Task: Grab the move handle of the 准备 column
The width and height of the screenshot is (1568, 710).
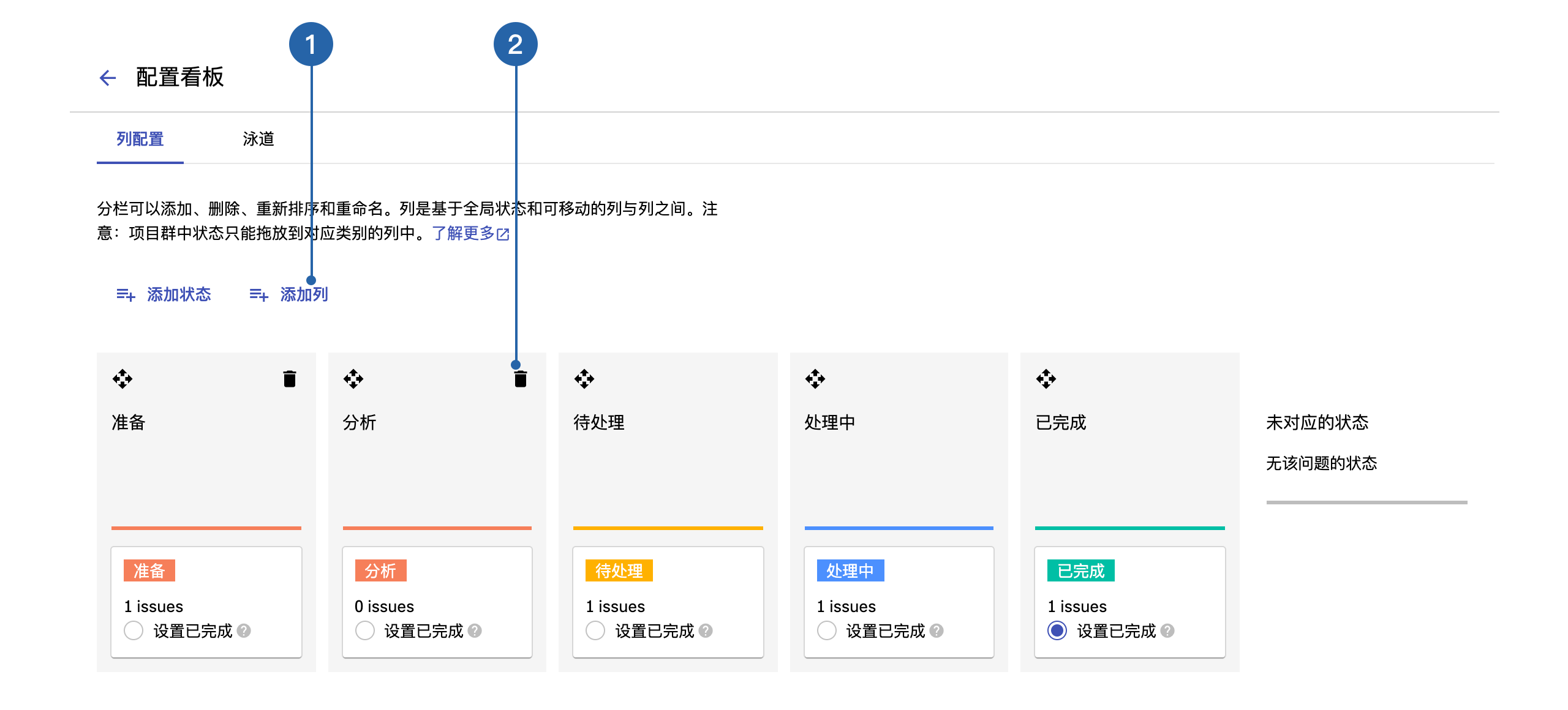Action: (123, 379)
